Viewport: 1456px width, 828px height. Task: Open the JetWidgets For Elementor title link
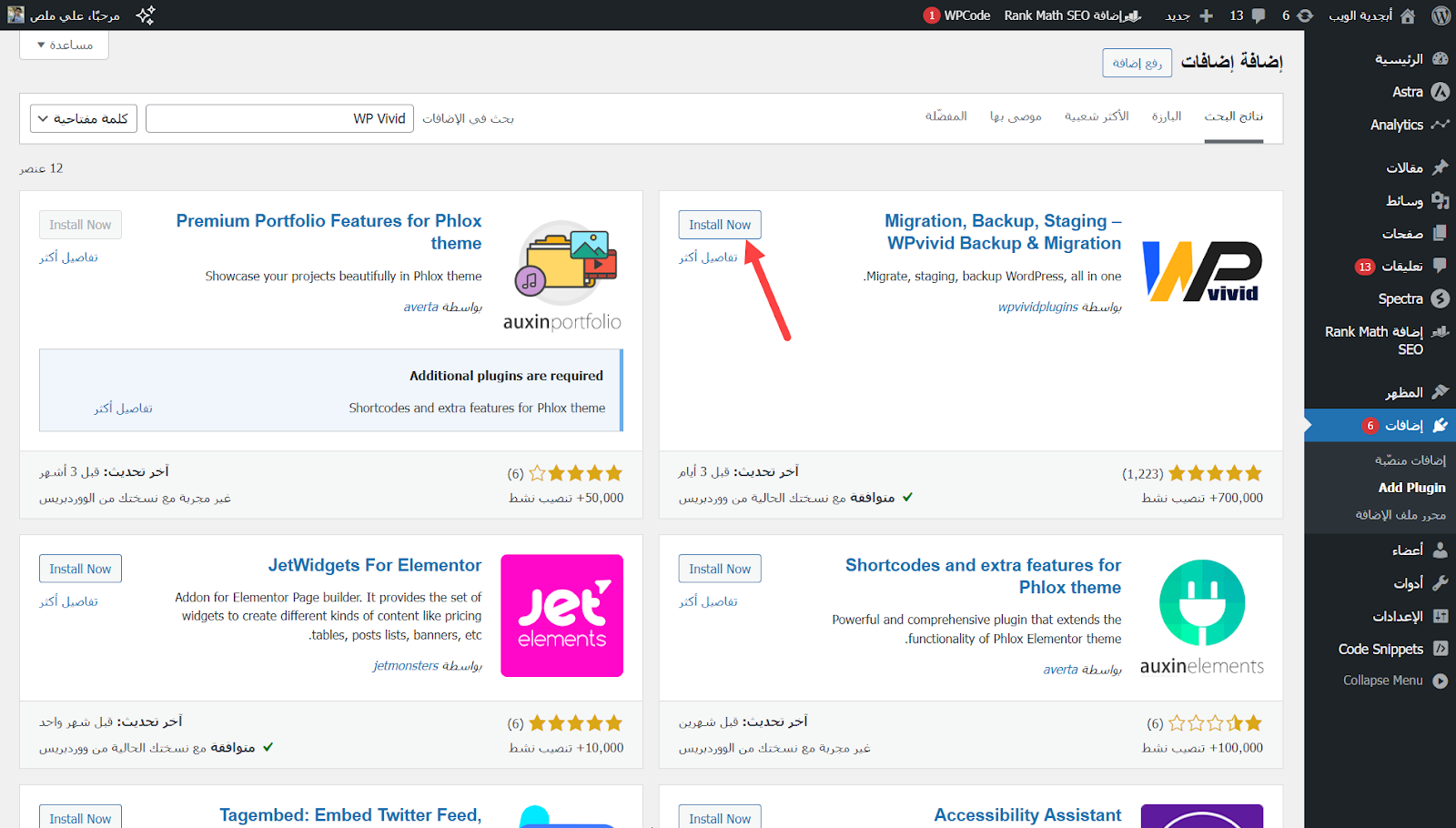[x=375, y=565]
